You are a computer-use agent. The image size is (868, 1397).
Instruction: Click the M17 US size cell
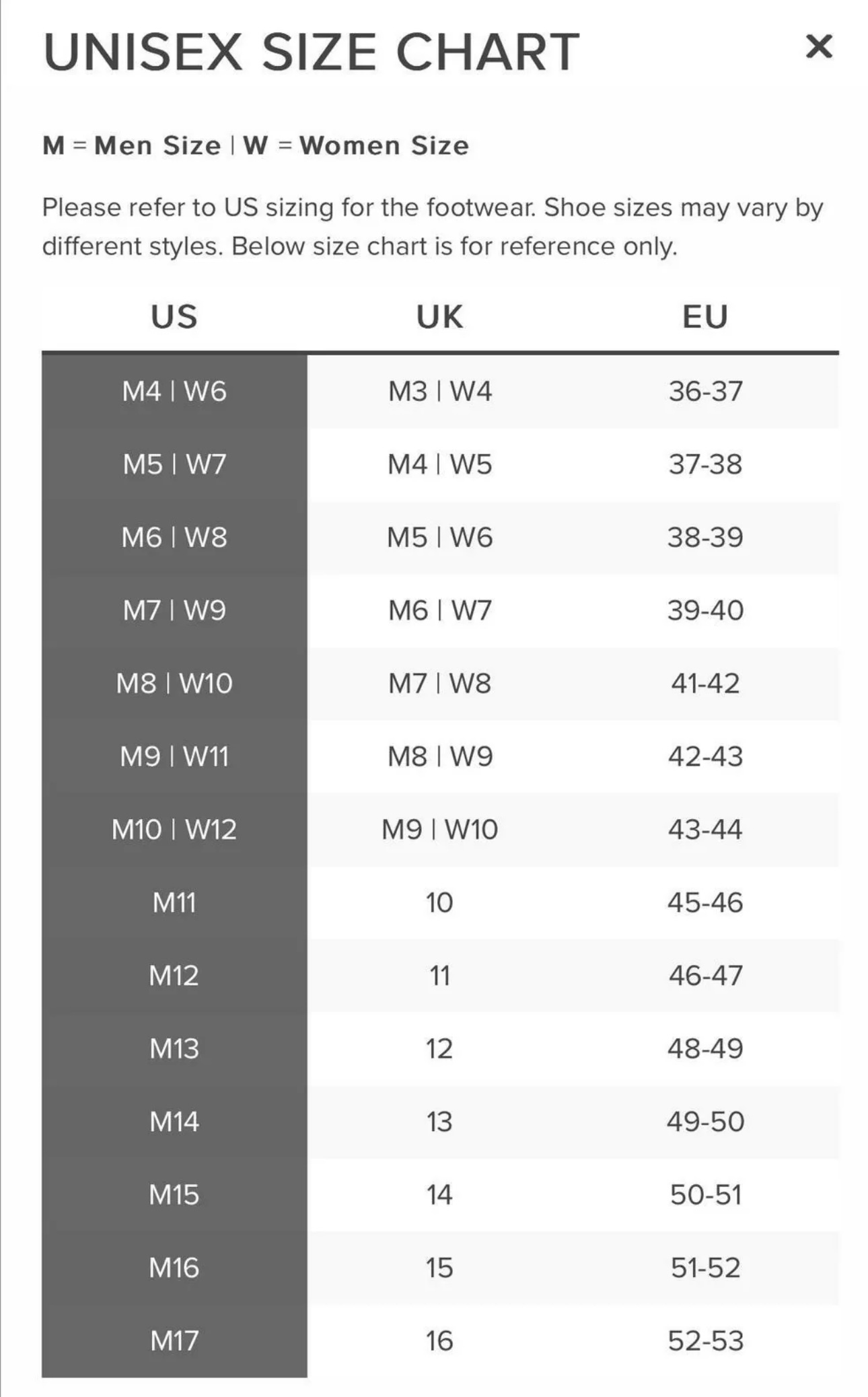tap(174, 1340)
